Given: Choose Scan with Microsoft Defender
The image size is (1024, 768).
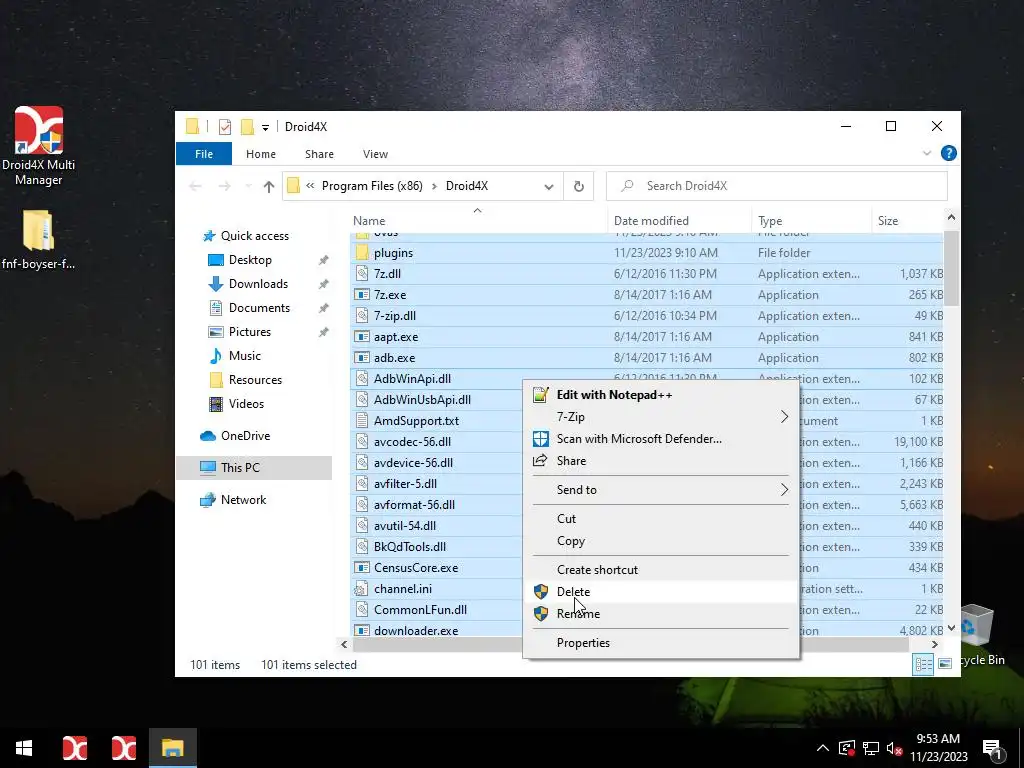Looking at the screenshot, I should (661, 439).
